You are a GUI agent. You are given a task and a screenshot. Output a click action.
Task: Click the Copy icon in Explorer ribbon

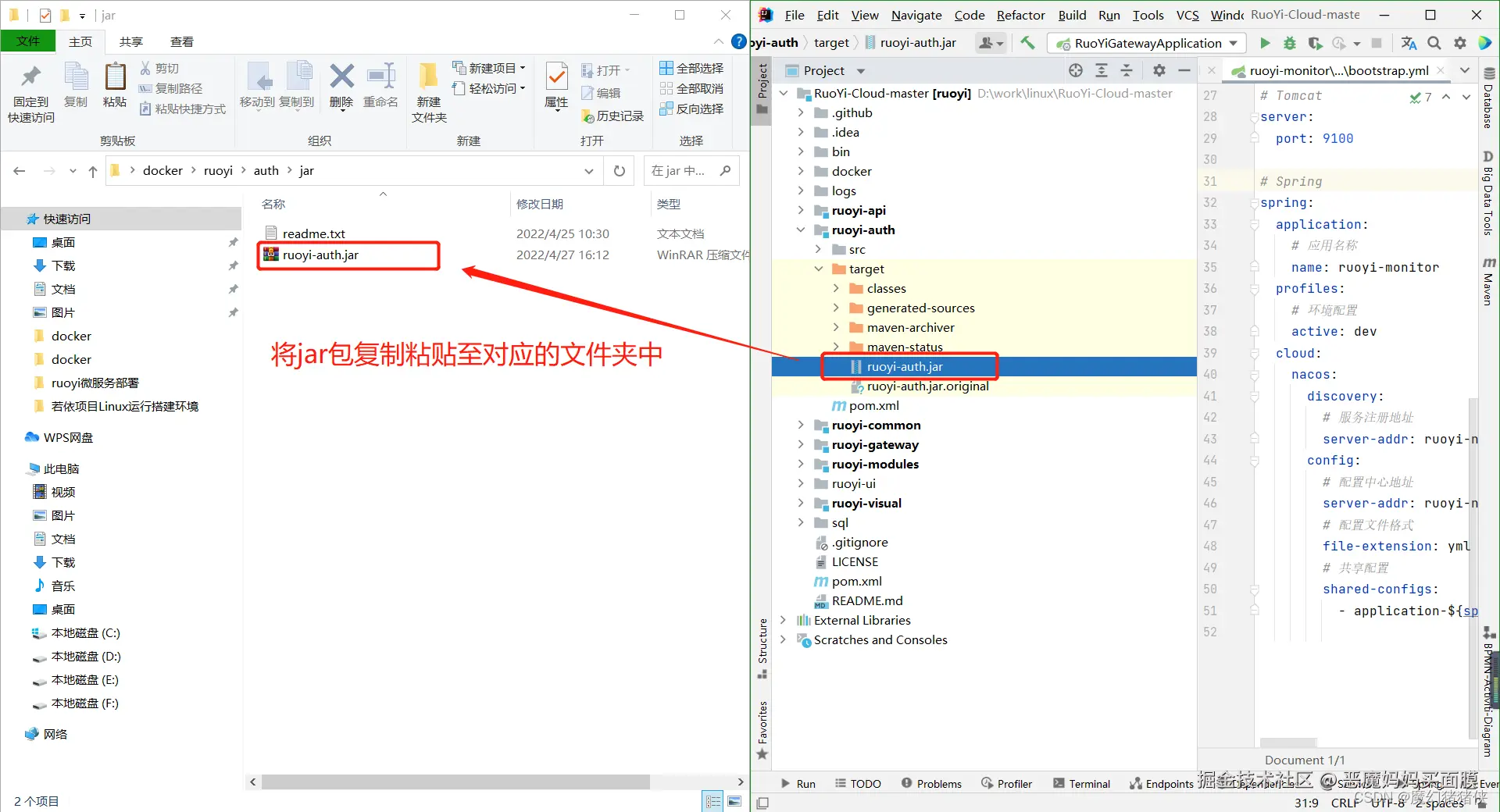[x=76, y=78]
